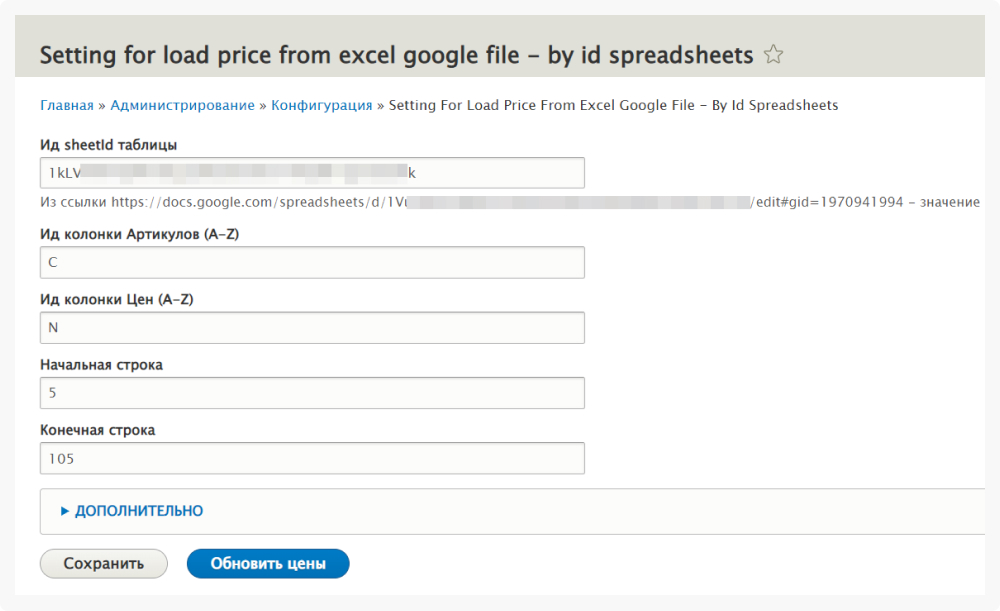Go to the Главная breadcrumb link
This screenshot has height=611, width=1000.
click(67, 105)
